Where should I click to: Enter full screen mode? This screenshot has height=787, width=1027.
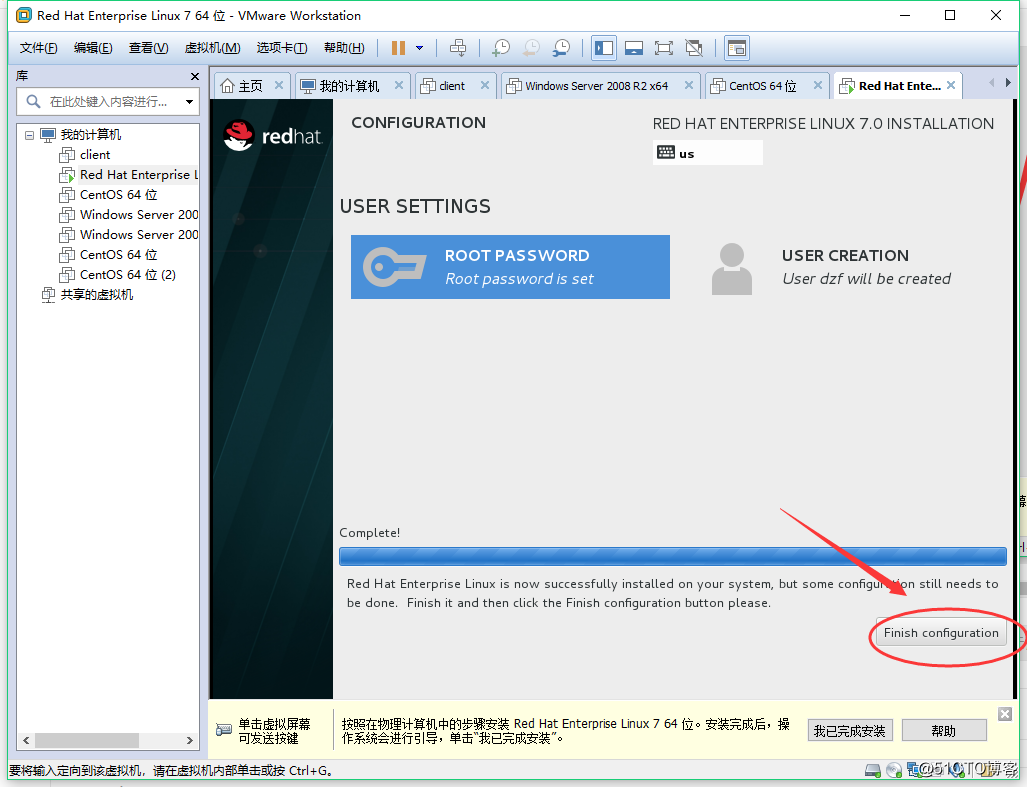pos(663,48)
